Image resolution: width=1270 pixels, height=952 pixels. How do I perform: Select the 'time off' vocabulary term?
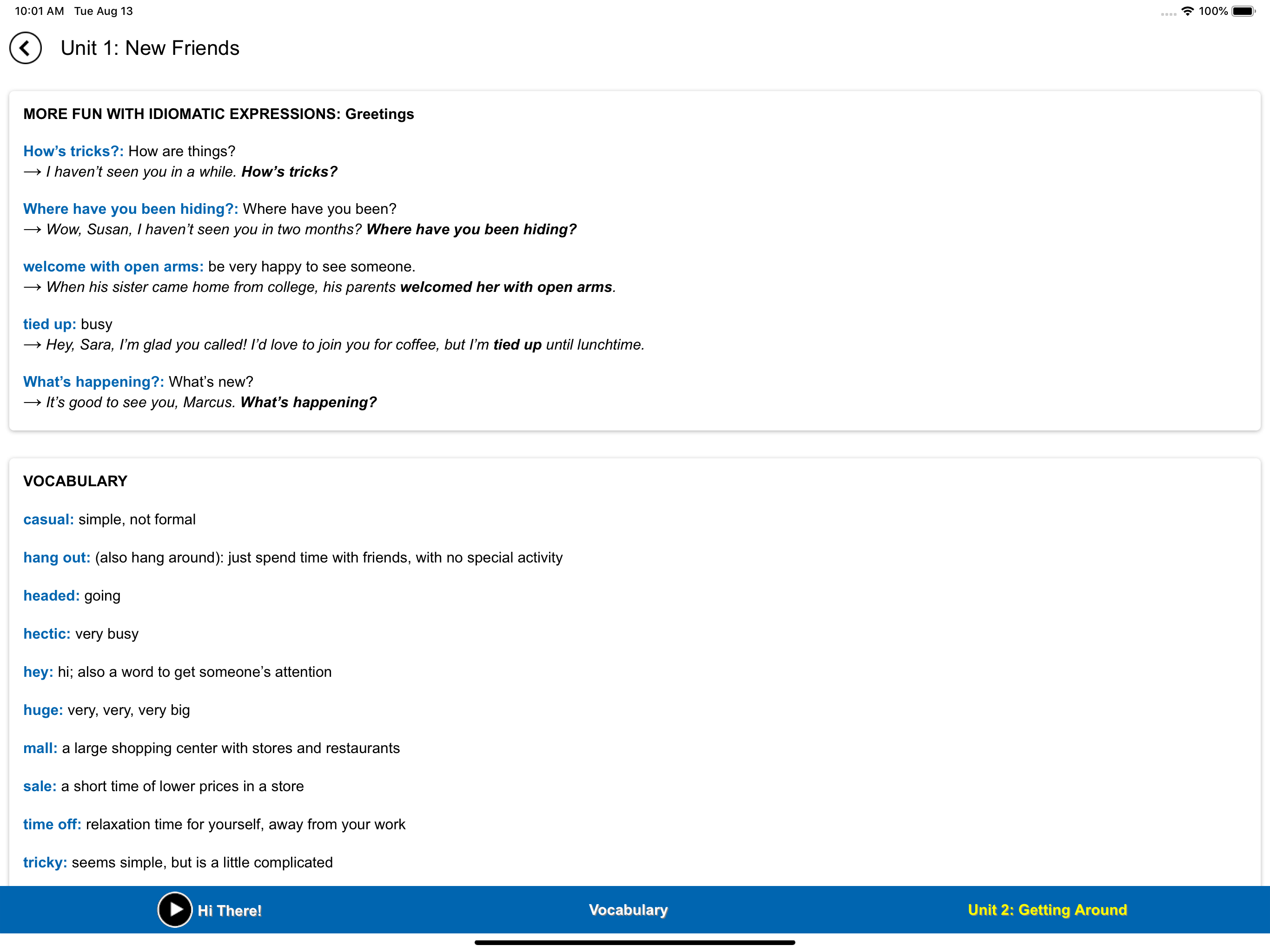[52, 825]
